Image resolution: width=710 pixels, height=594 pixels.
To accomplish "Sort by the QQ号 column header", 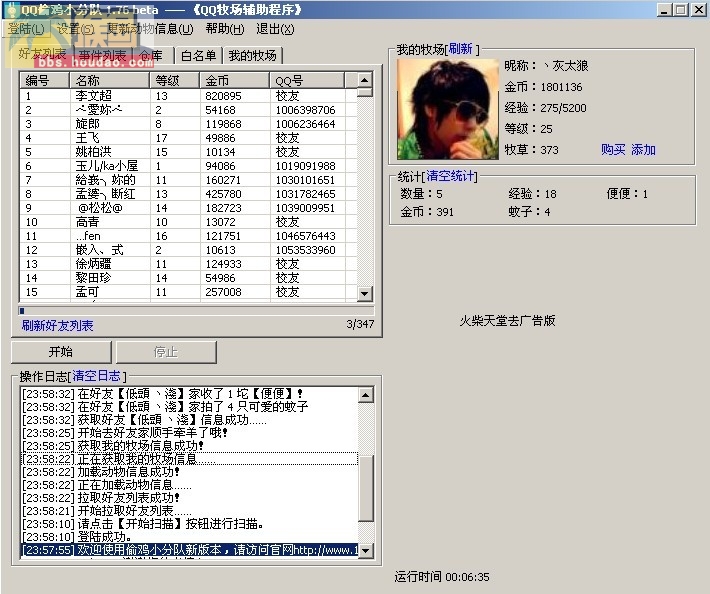I will coord(307,81).
